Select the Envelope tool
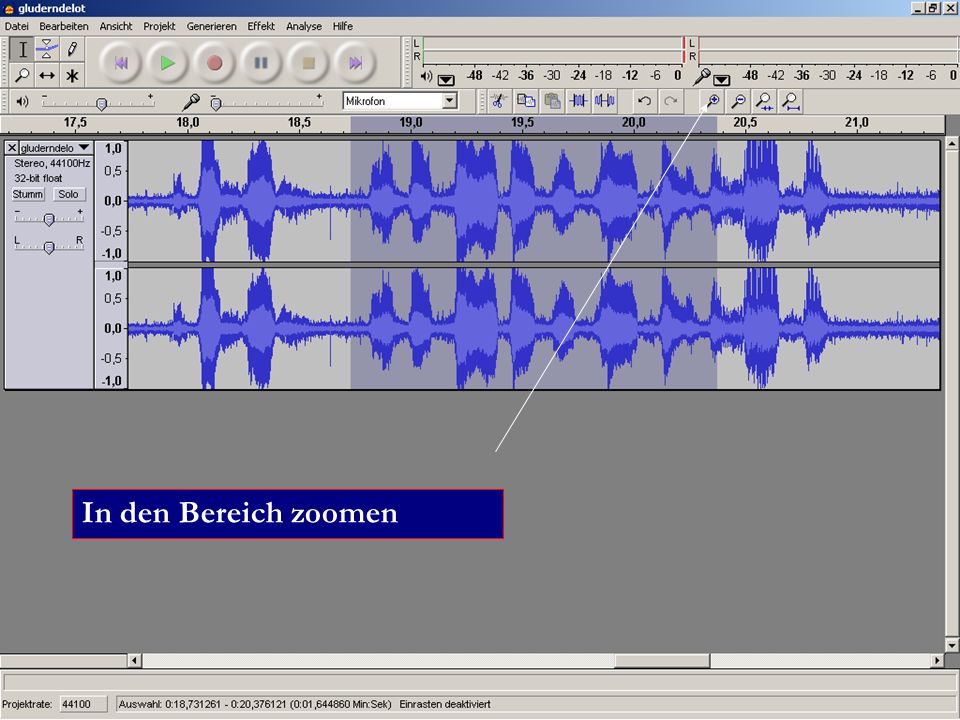Screen dimensions: 960x720 (x=47, y=49)
